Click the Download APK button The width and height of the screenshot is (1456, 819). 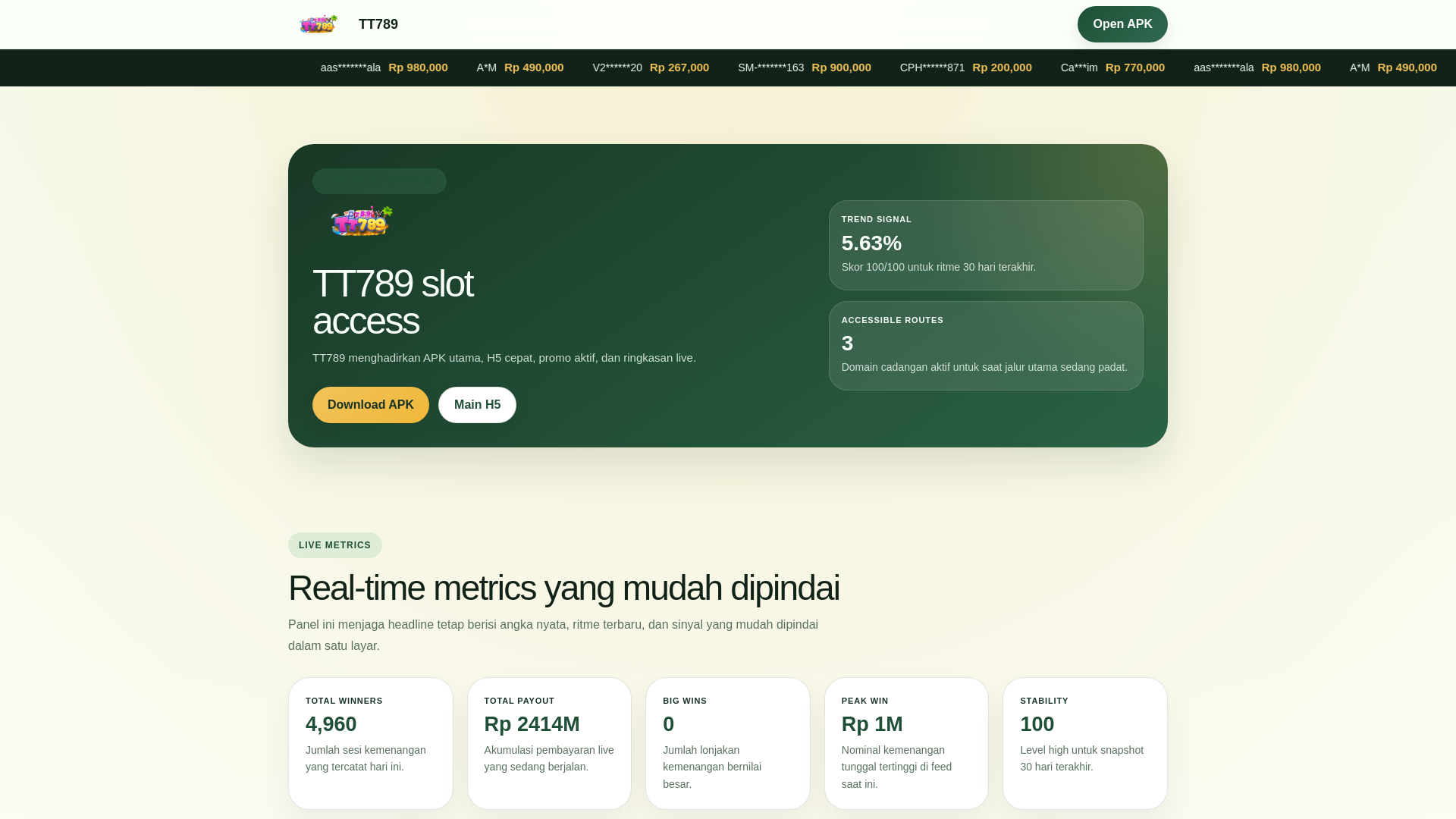tap(371, 405)
